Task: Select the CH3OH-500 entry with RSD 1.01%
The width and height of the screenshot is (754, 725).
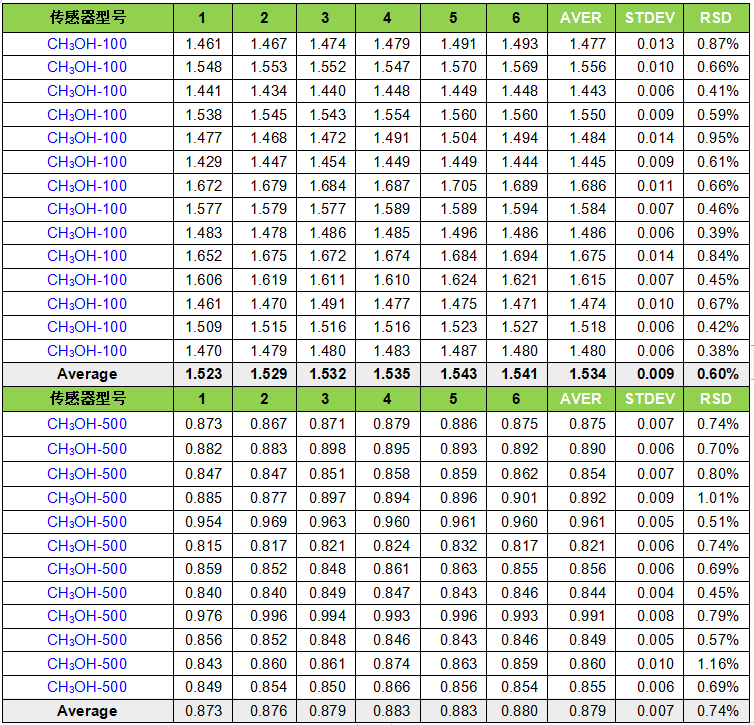Action: [x=87, y=498]
